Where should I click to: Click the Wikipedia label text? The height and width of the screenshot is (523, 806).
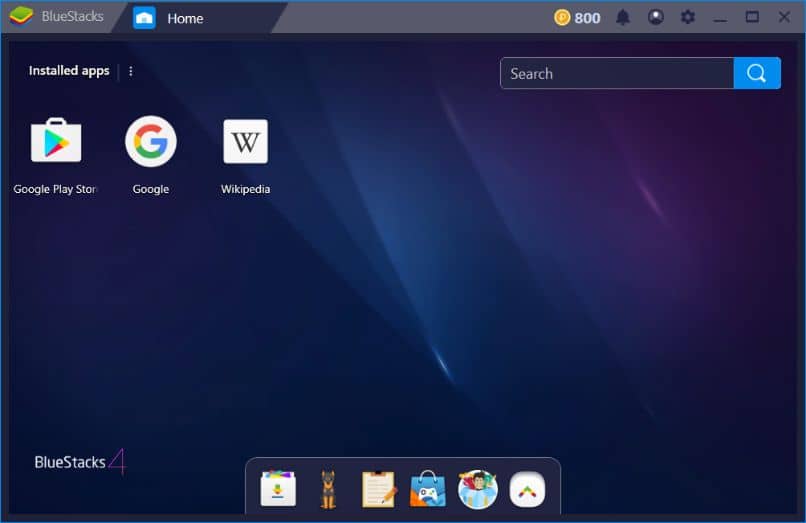[245, 189]
